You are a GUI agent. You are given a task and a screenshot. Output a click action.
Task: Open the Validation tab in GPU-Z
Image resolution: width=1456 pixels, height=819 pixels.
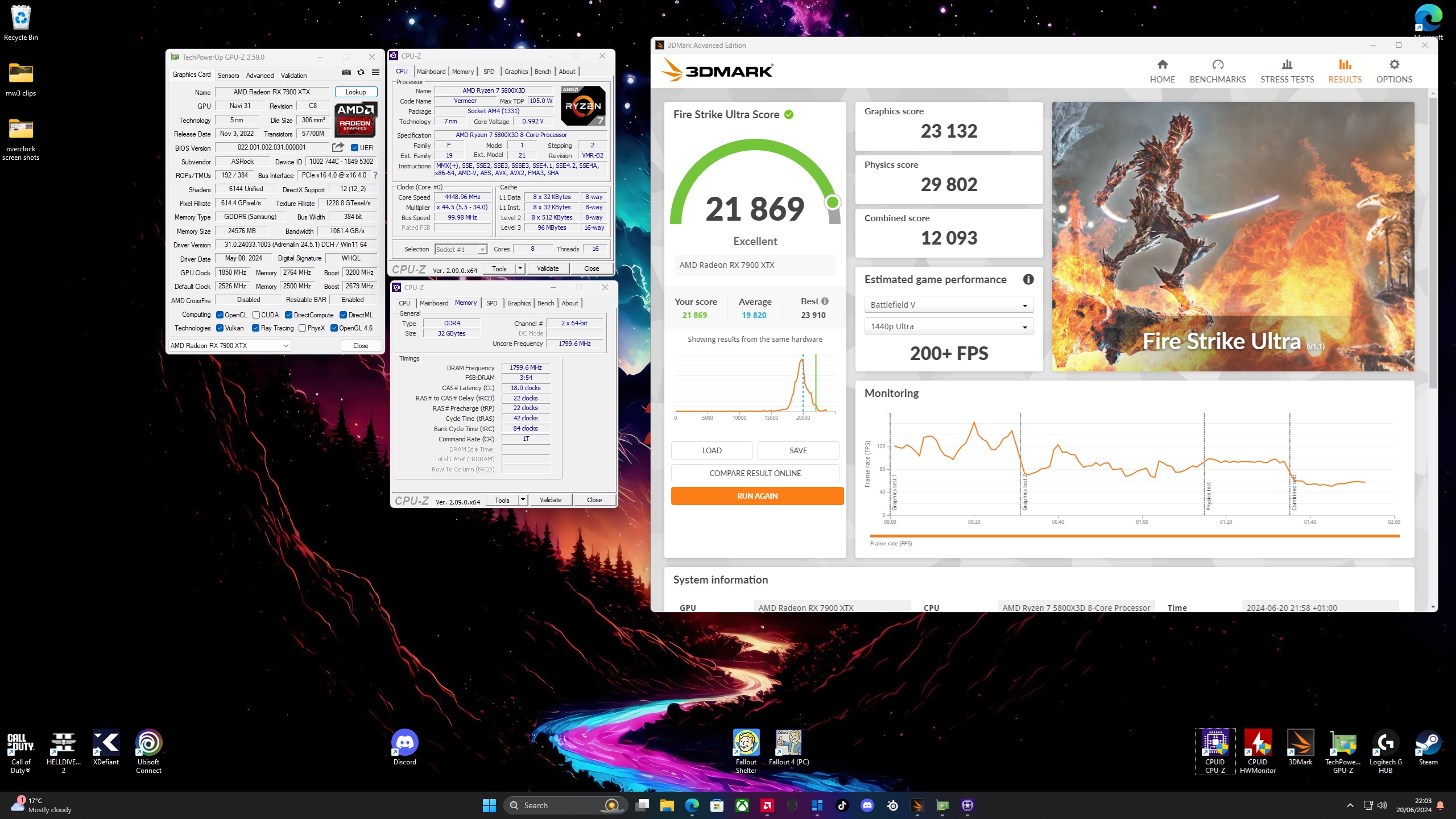click(x=293, y=75)
